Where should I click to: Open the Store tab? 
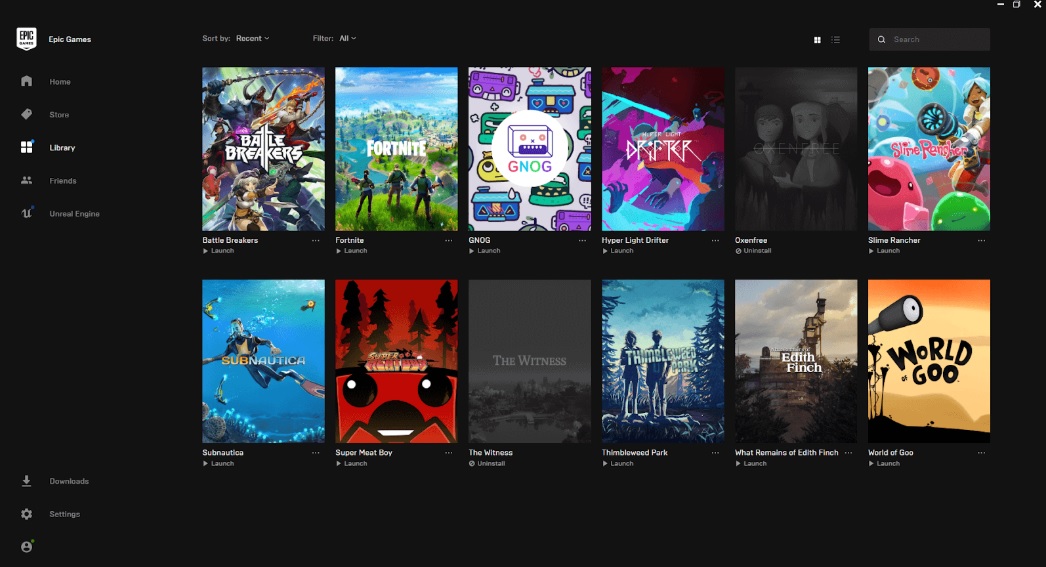(x=59, y=115)
